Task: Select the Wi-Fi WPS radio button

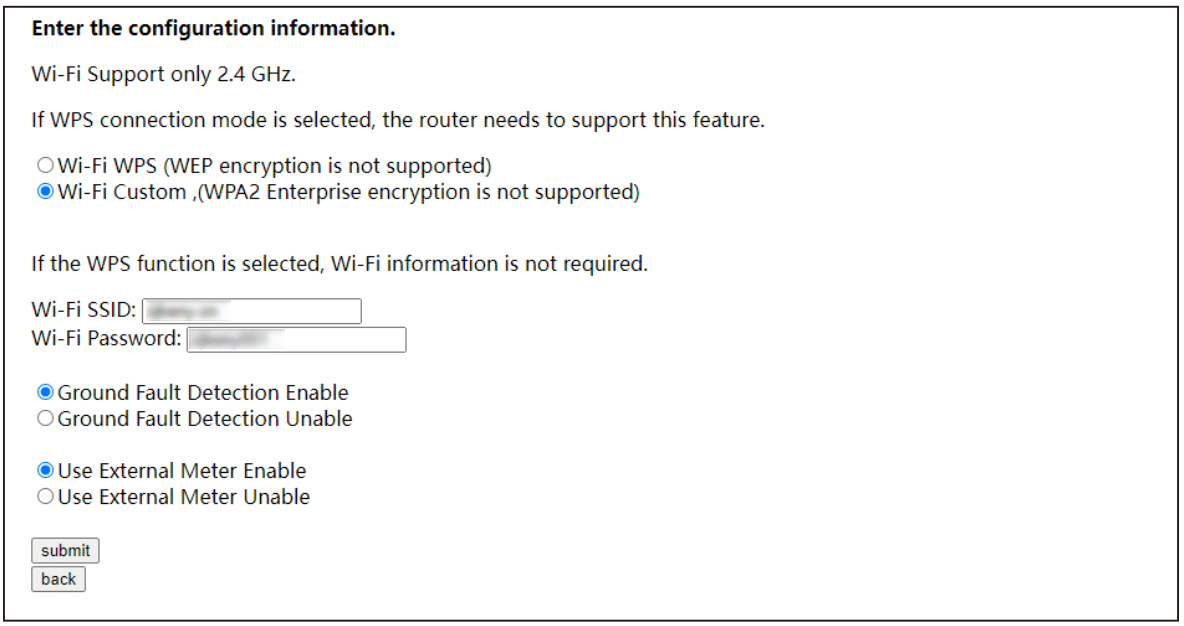Action: [x=45, y=165]
